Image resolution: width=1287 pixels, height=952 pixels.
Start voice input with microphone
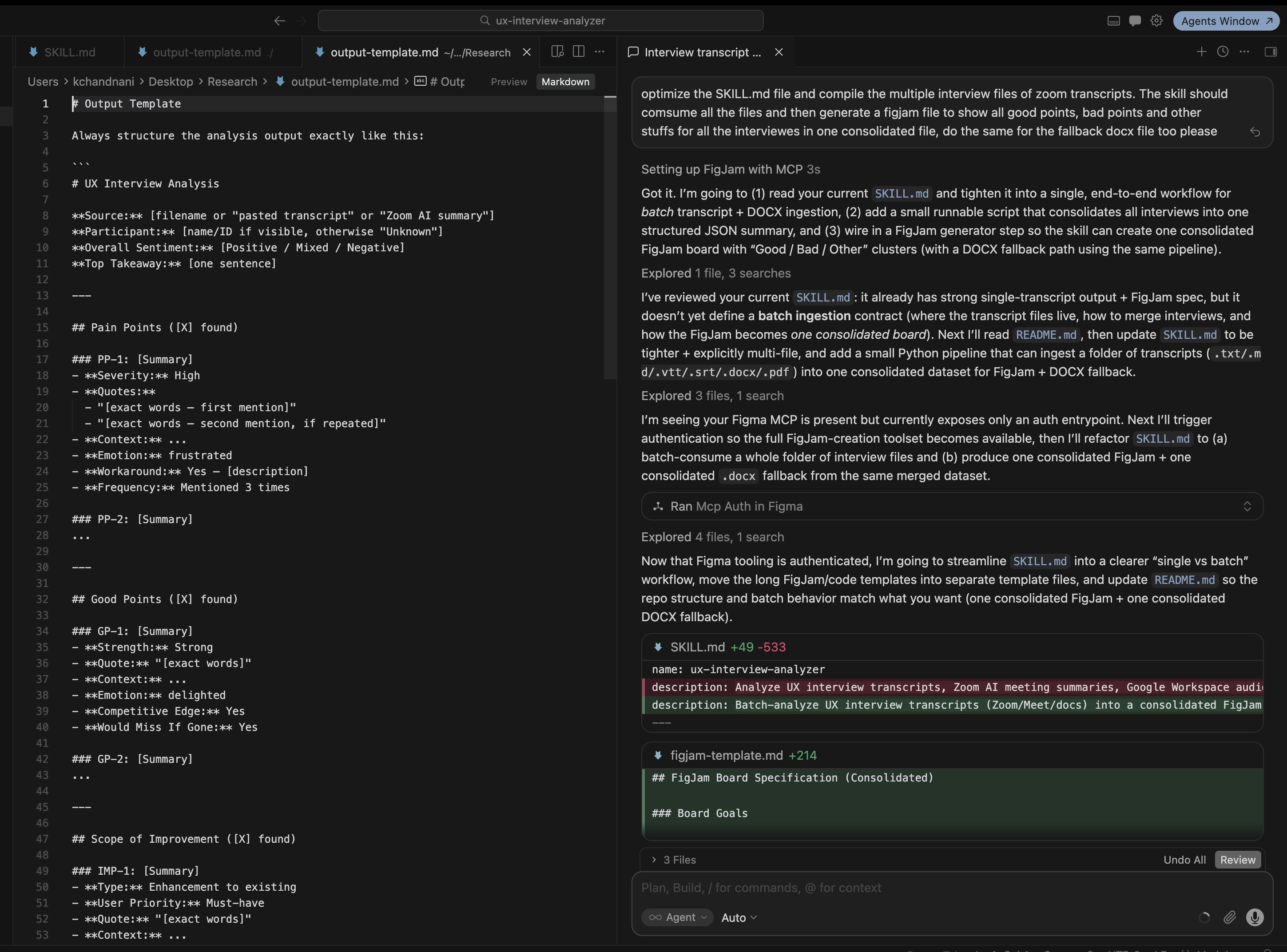[1255, 917]
